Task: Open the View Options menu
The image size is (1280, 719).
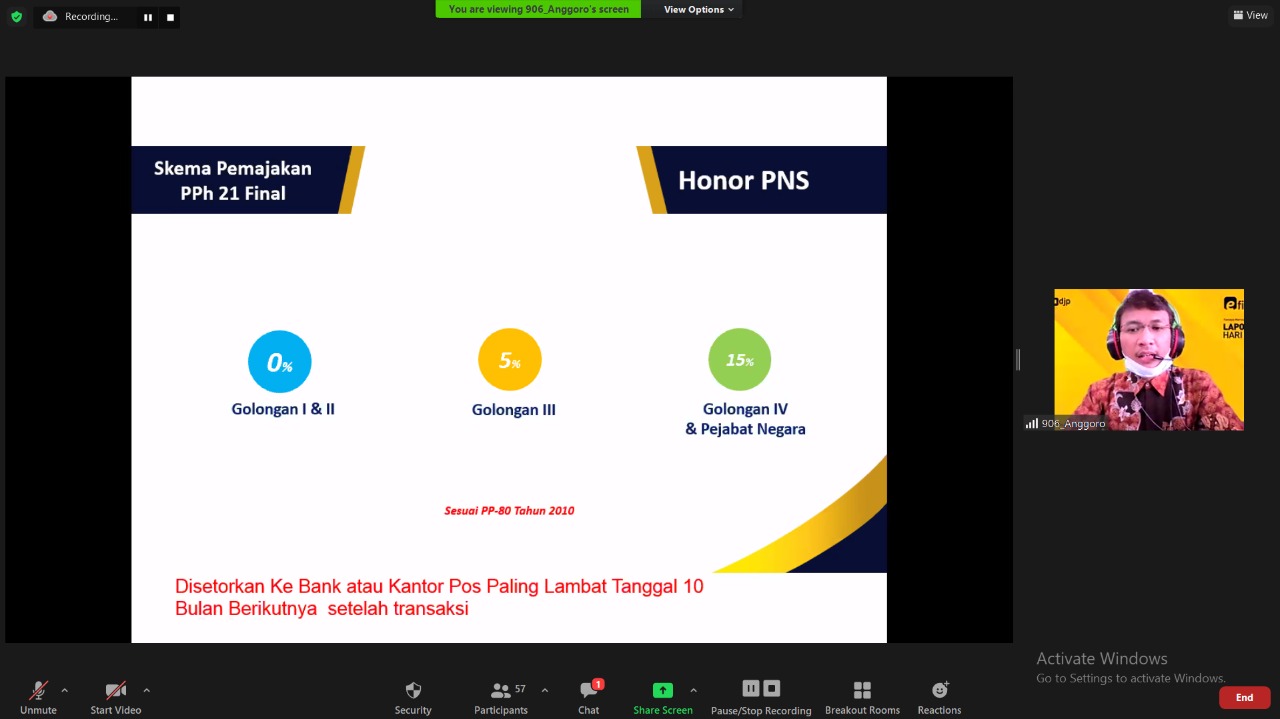Action: (x=698, y=9)
